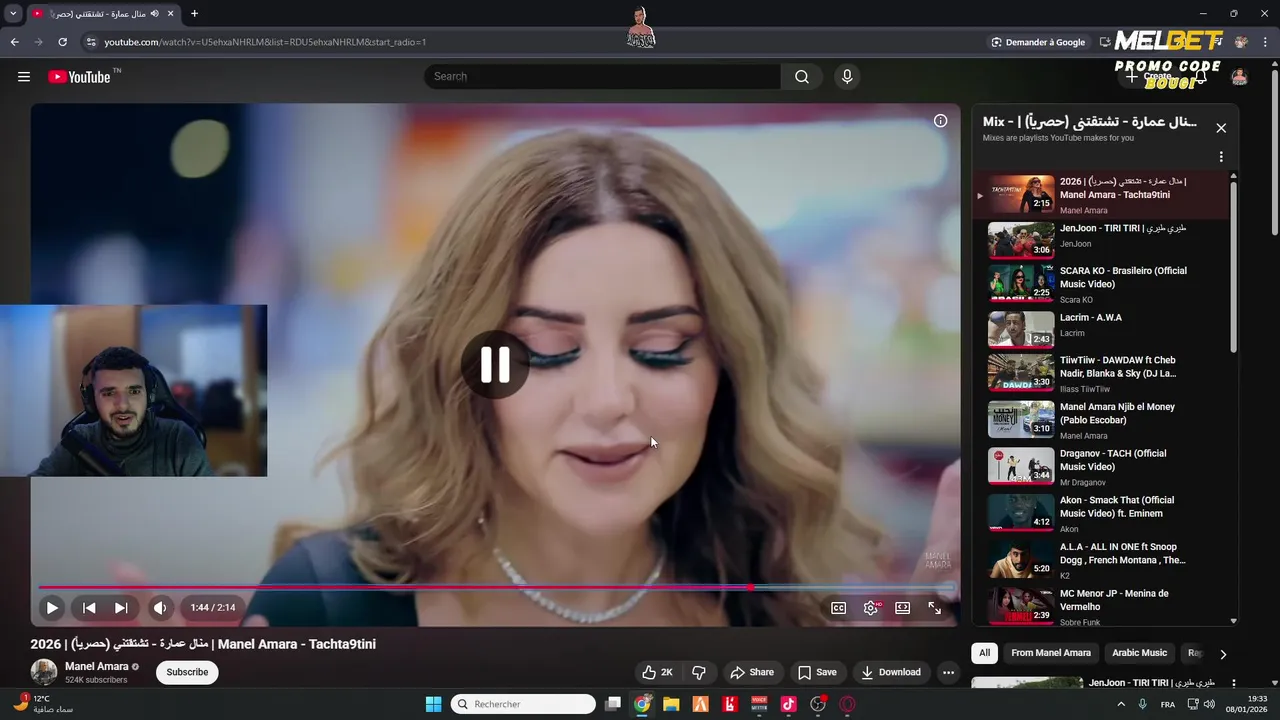Open the Chrome tab search dropdown arrow

point(13,14)
